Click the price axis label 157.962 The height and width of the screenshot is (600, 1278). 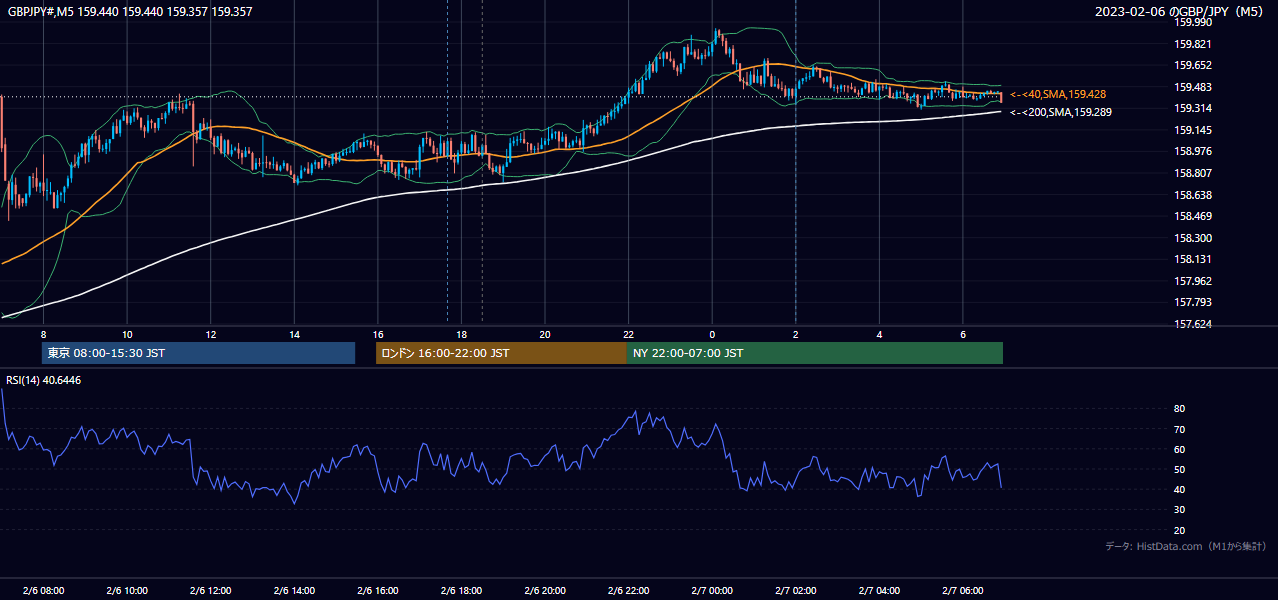[1192, 281]
